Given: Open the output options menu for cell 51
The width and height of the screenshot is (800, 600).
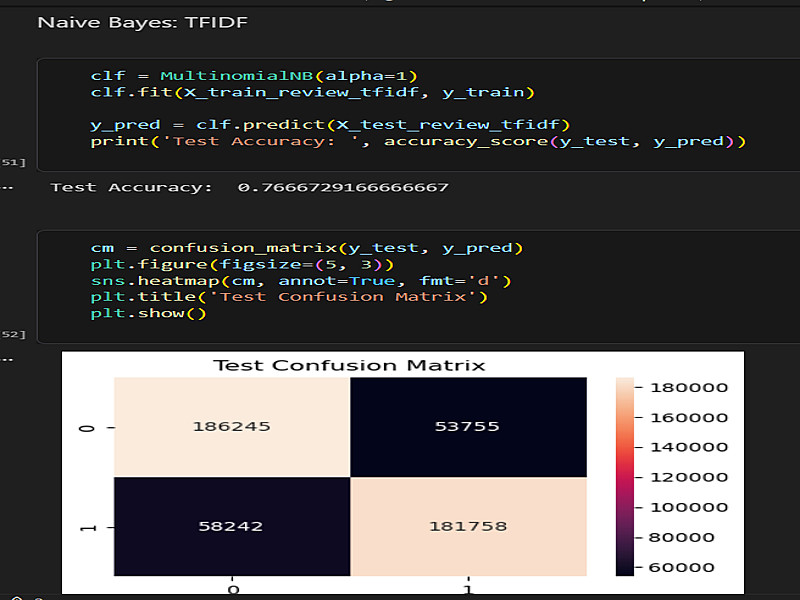Looking at the screenshot, I should coord(8,187).
